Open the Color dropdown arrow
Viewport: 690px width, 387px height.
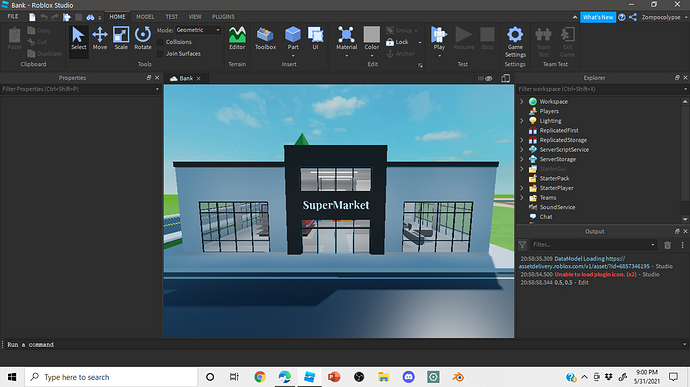(x=371, y=56)
